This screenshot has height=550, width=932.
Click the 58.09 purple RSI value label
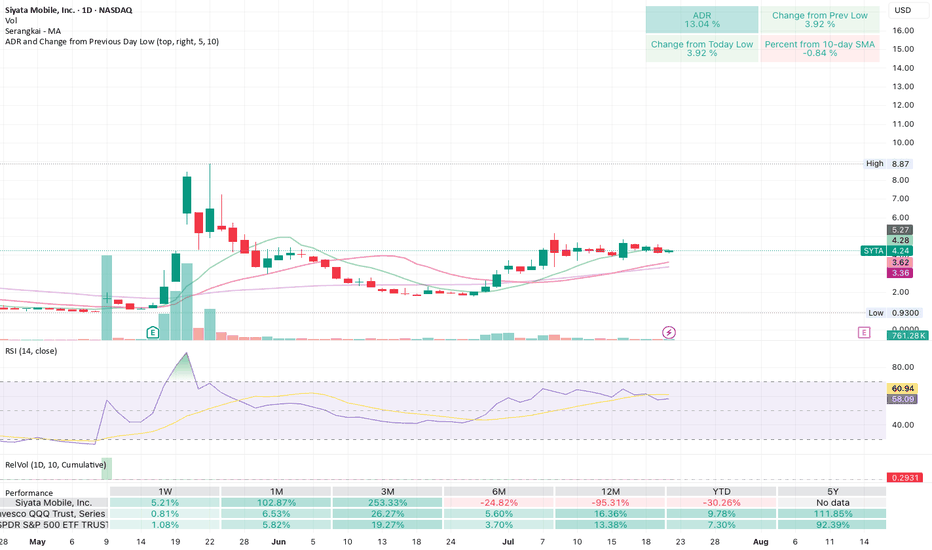pyautogui.click(x=902, y=399)
